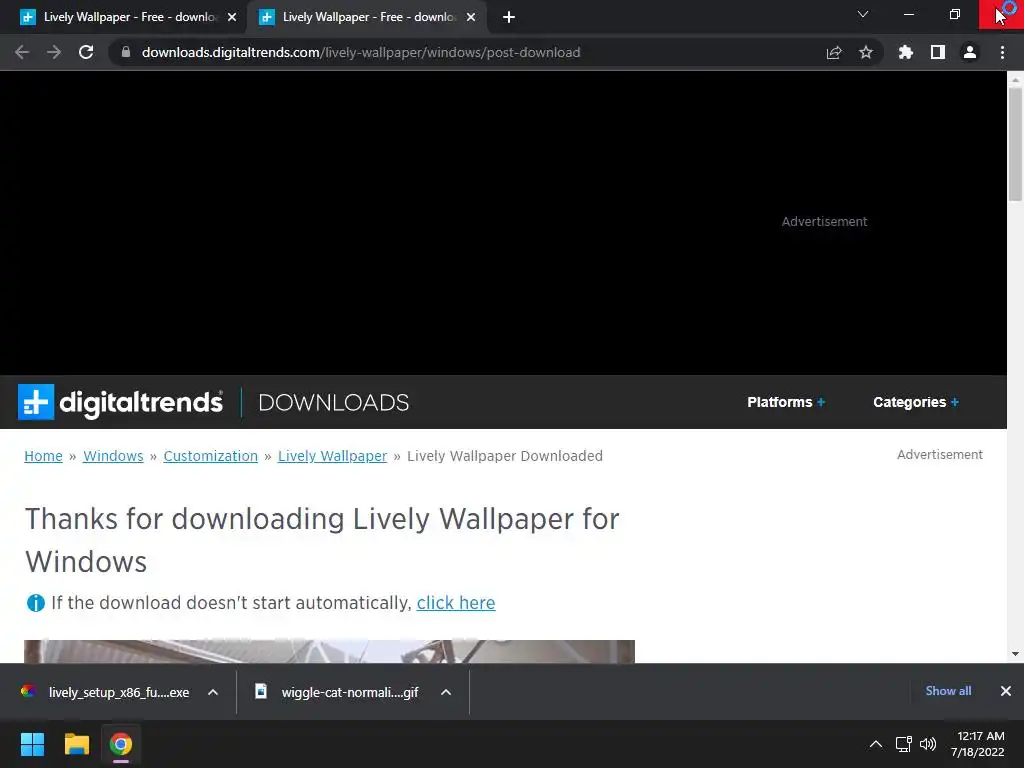This screenshot has height=768, width=1024.
Task: Click the page vertical scrollbar thumb
Action: click(1015, 144)
